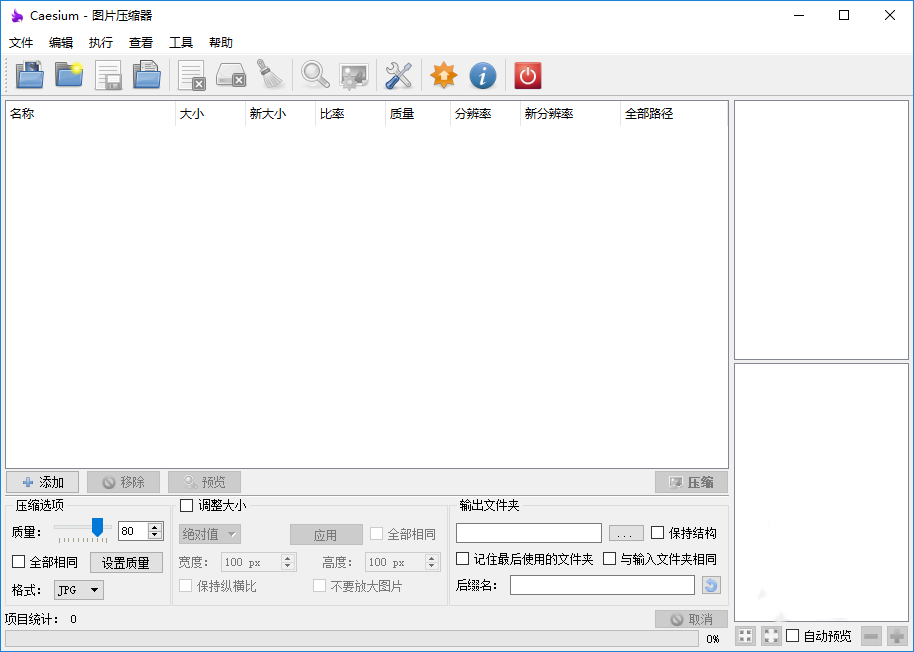This screenshot has height=652, width=914.
Task: Click the quality value field showing 80
Action: pos(133,531)
